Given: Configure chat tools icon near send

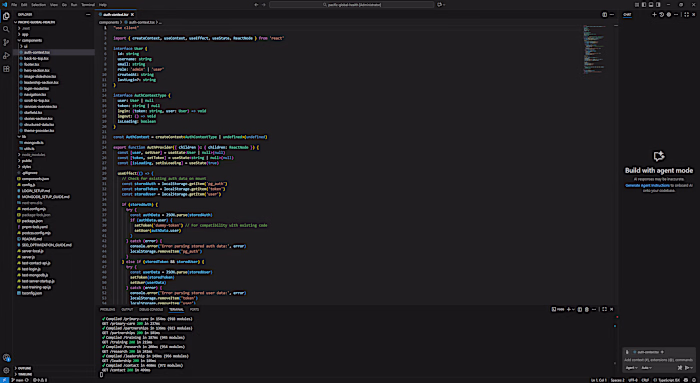Looking at the screenshot, I should [679, 368].
